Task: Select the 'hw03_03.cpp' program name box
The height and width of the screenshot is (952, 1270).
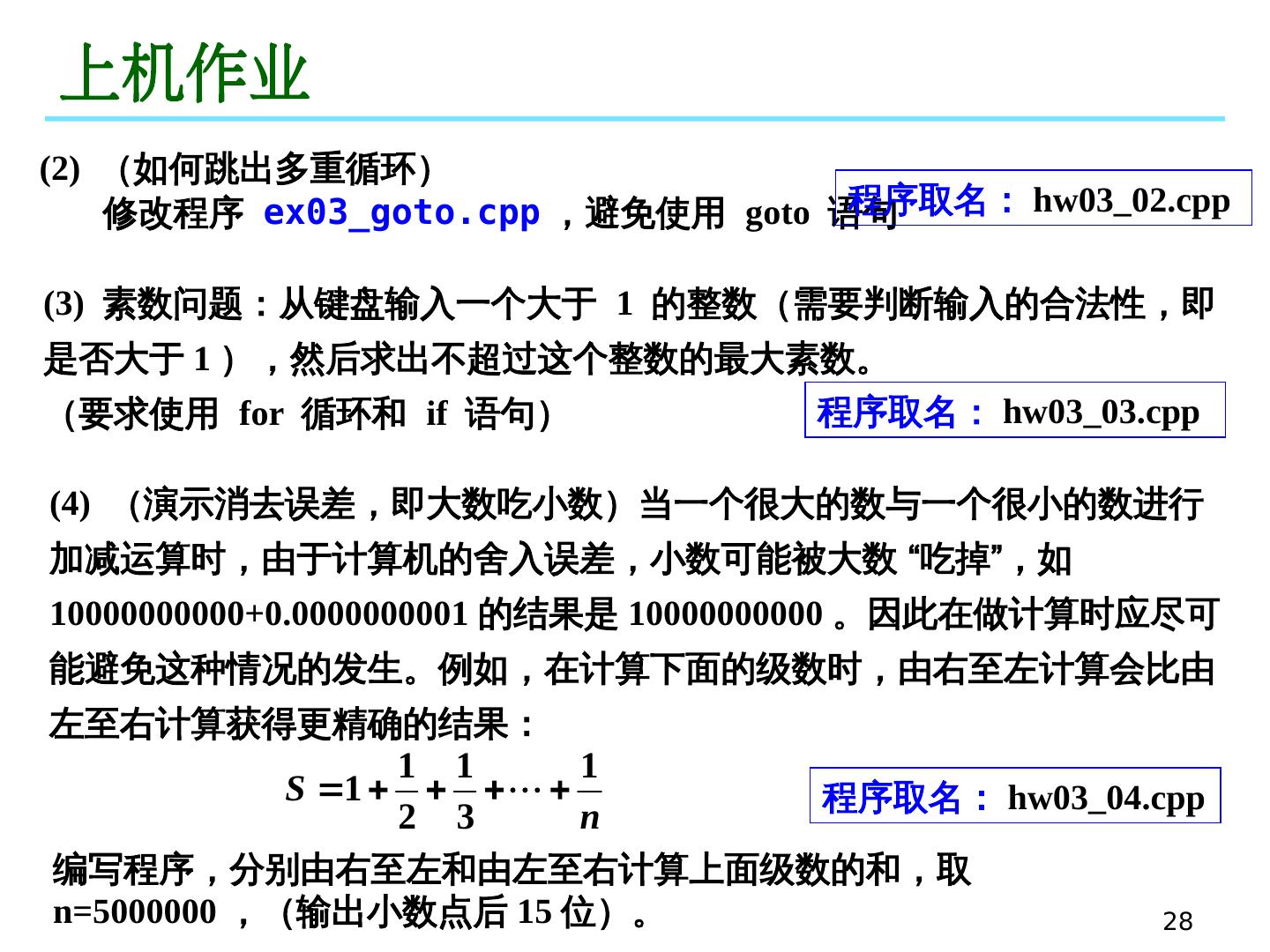Action: click(x=1015, y=410)
